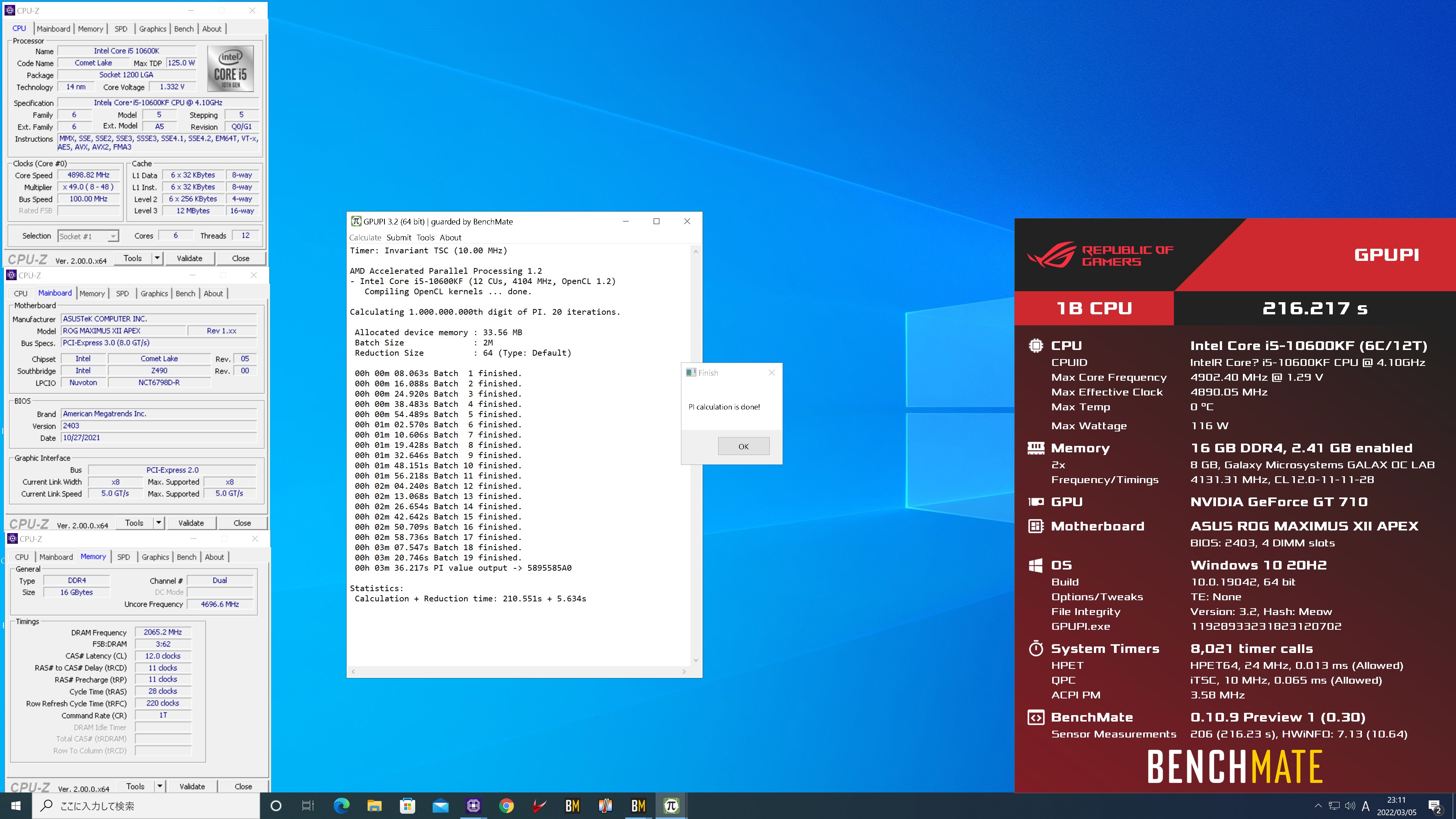The image size is (1456, 819).
Task: Open the thermometer app taskbar icon
Action: 606,805
